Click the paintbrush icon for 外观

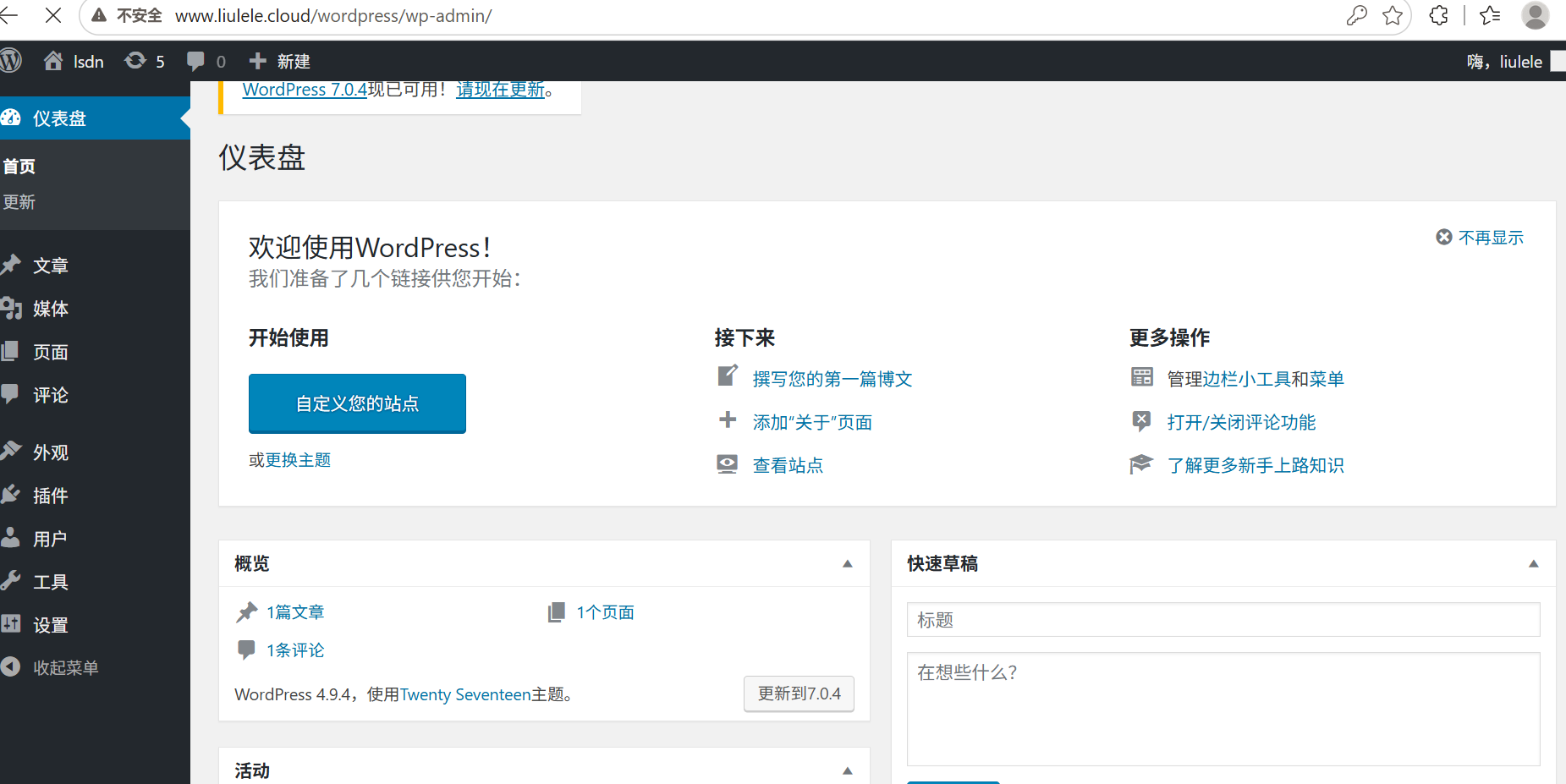coord(11,451)
